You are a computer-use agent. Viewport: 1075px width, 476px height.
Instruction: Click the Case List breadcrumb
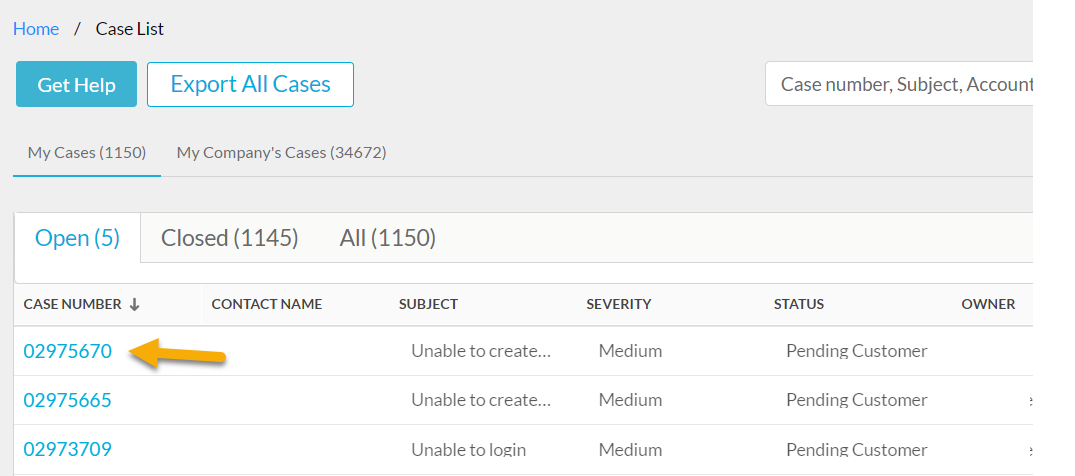pyautogui.click(x=130, y=29)
